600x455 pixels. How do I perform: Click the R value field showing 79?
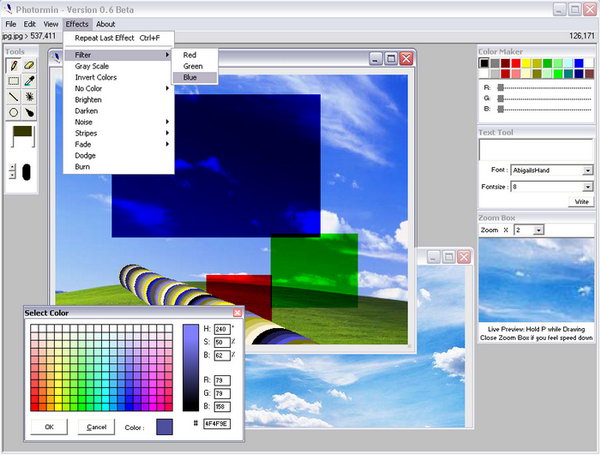[x=222, y=380]
